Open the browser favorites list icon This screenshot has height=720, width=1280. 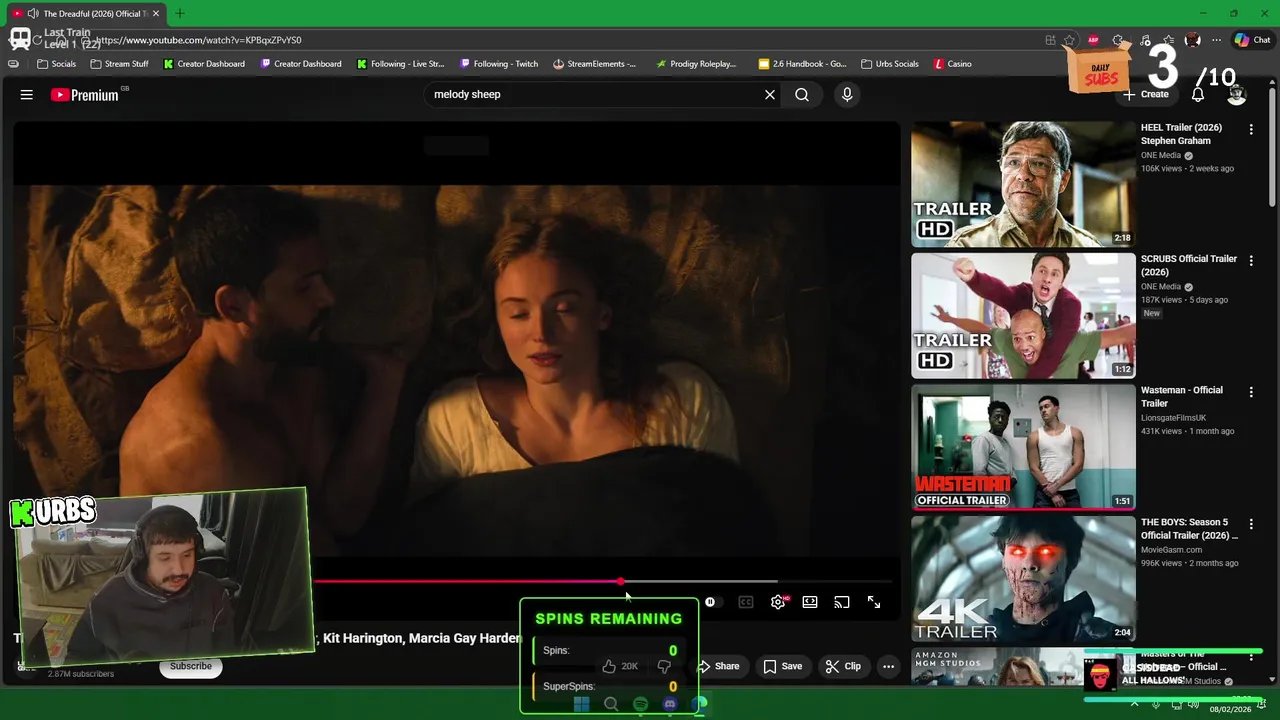(x=1168, y=40)
